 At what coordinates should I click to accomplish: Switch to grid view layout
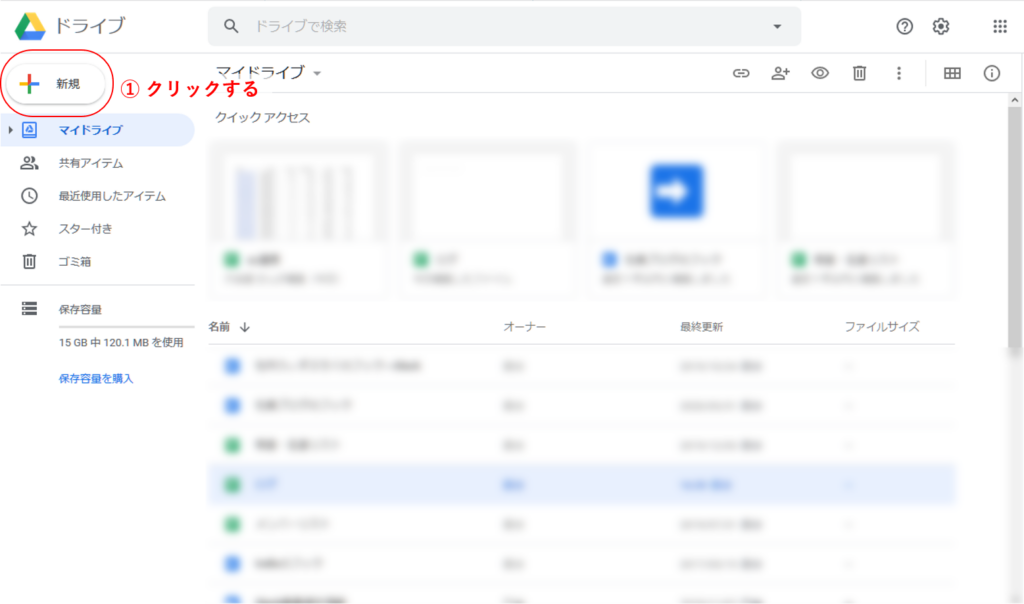952,73
